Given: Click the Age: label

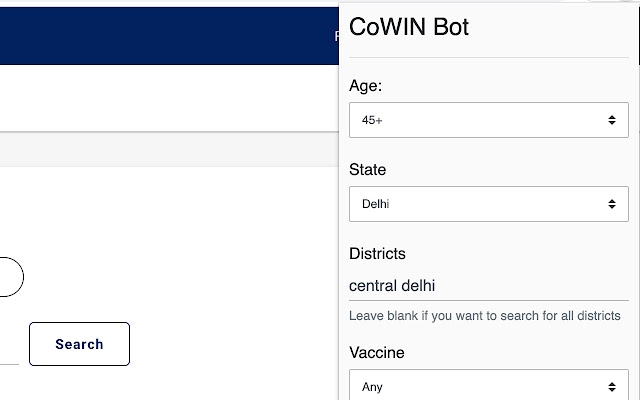Looking at the screenshot, I should (365, 86).
